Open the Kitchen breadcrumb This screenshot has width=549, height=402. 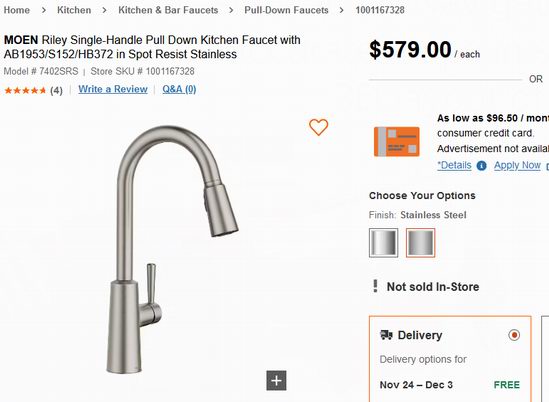[x=74, y=10]
